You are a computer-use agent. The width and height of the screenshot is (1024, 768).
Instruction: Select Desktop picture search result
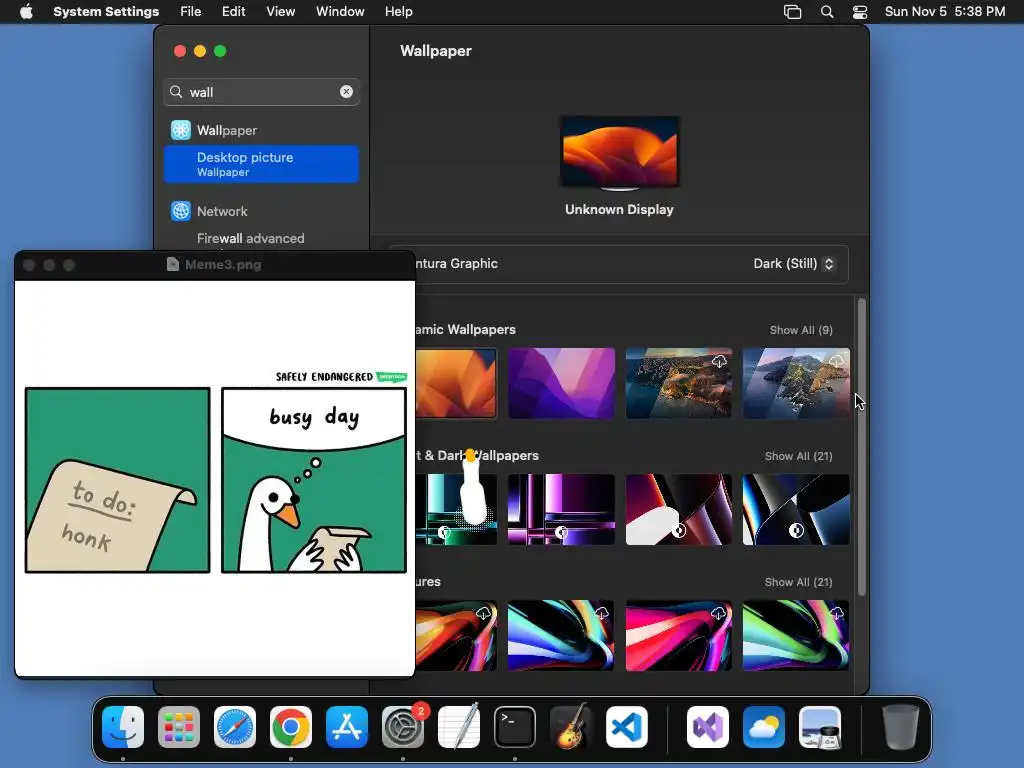click(261, 164)
